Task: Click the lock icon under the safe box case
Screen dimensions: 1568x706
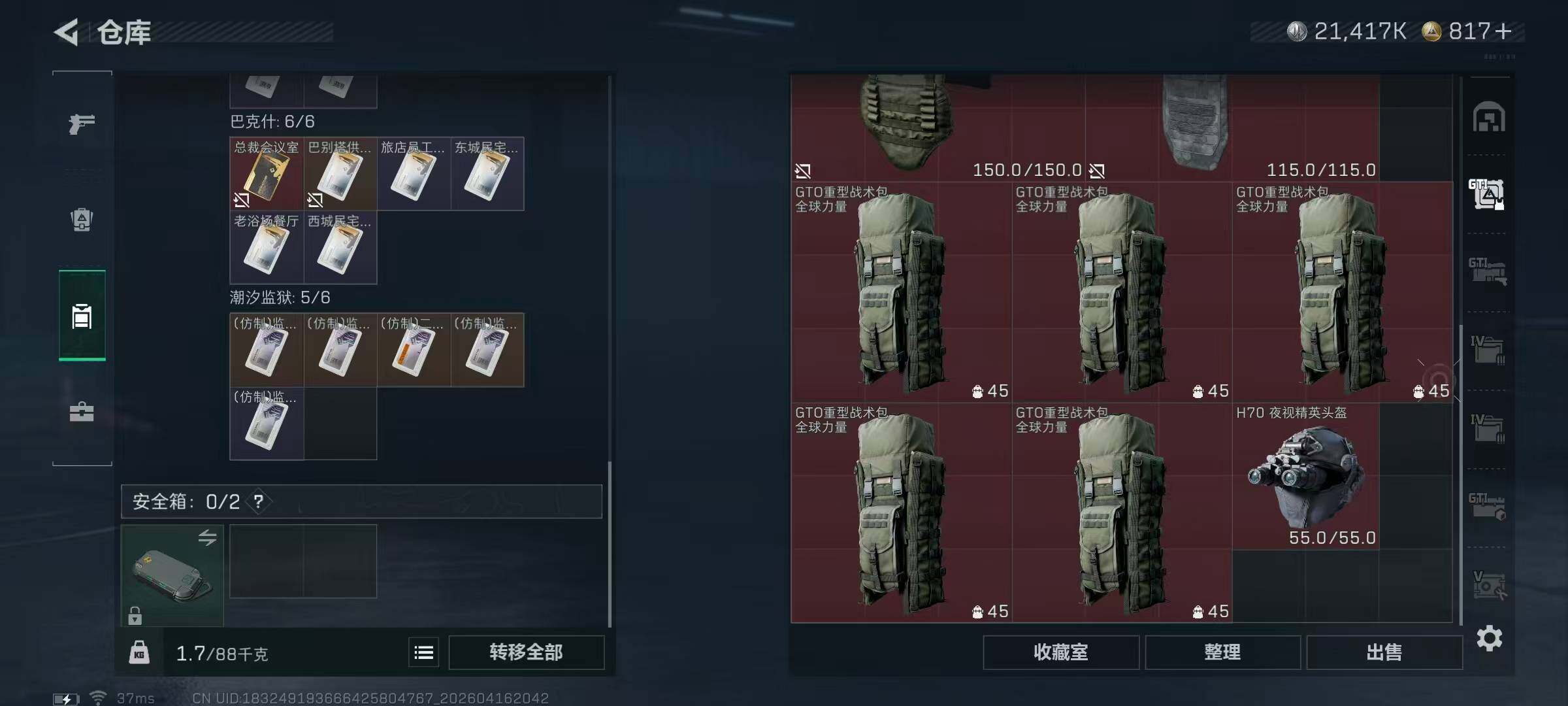Action: coord(135,615)
